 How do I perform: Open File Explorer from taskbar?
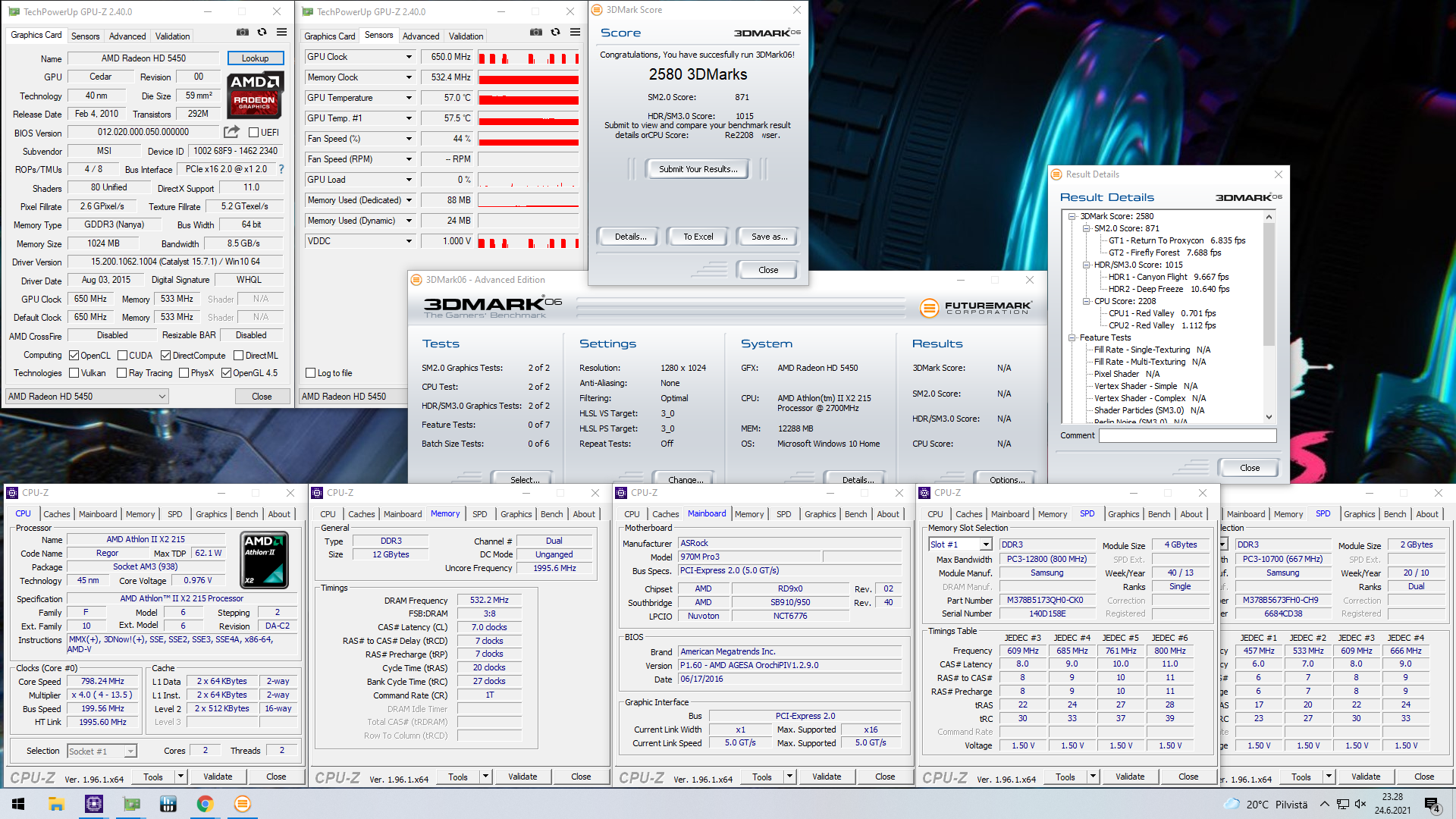coord(56,804)
